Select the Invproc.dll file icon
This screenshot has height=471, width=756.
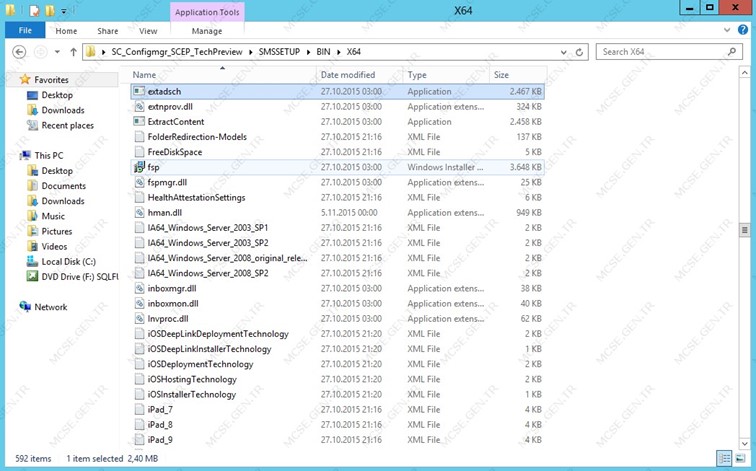coord(139,319)
